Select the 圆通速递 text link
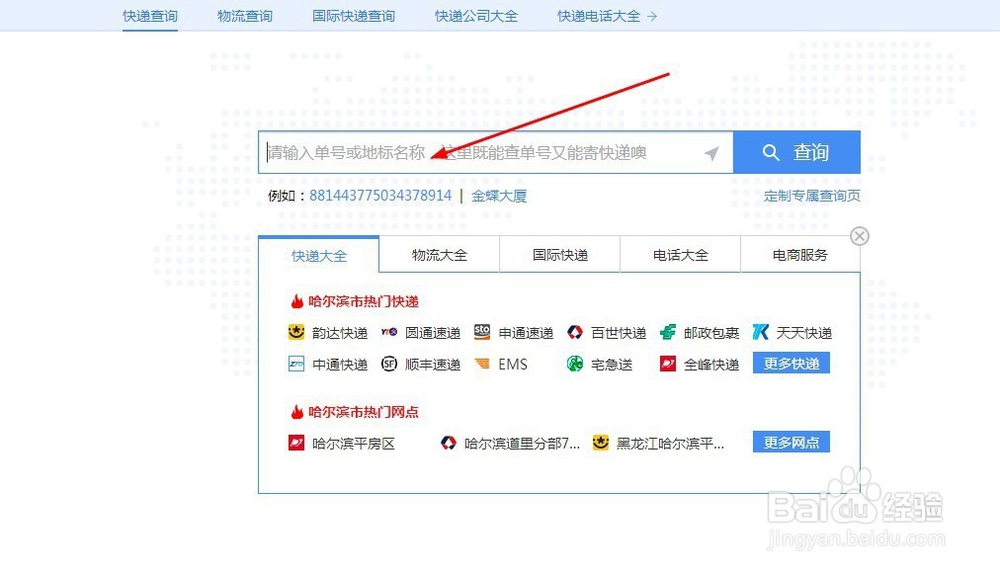This screenshot has height=573, width=1000. point(432,332)
